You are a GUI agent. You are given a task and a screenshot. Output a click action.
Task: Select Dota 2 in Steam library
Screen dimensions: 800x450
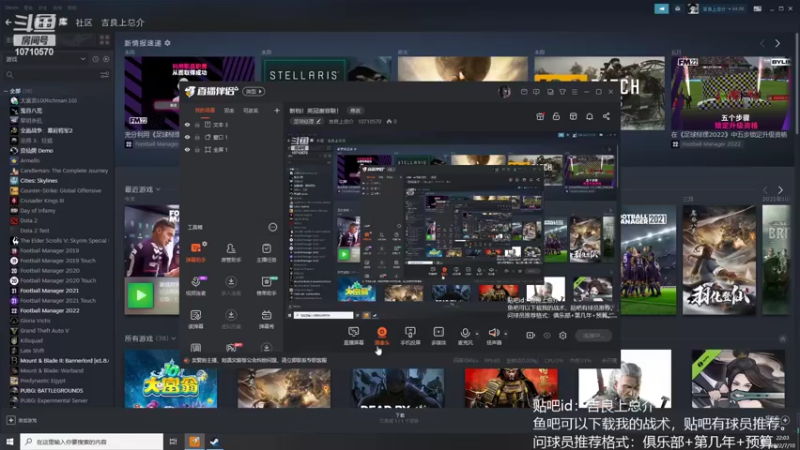click(x=29, y=220)
